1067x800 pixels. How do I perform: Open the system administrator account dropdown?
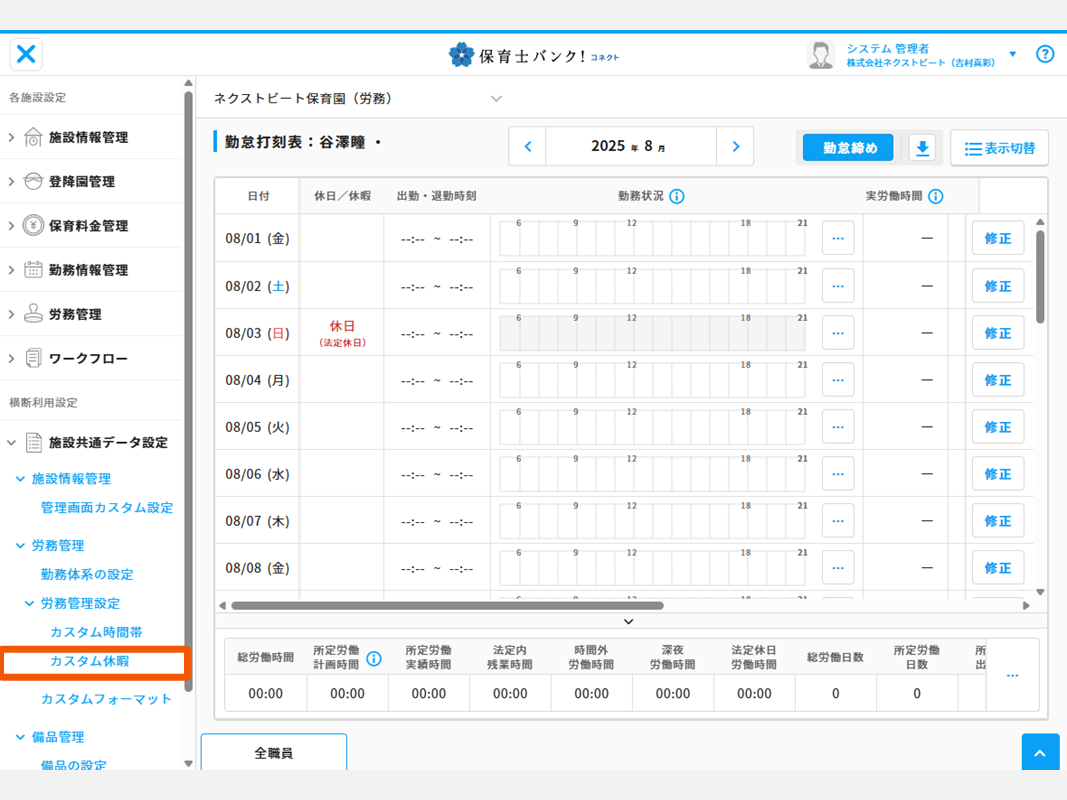[1012, 54]
